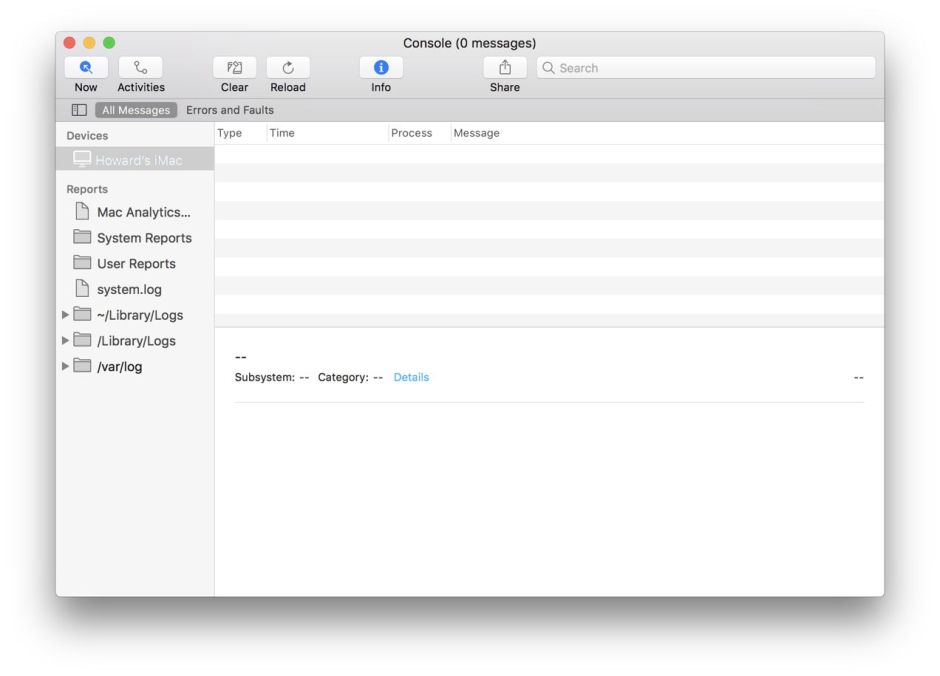
Task: Open the Share menu icon
Action: point(504,68)
